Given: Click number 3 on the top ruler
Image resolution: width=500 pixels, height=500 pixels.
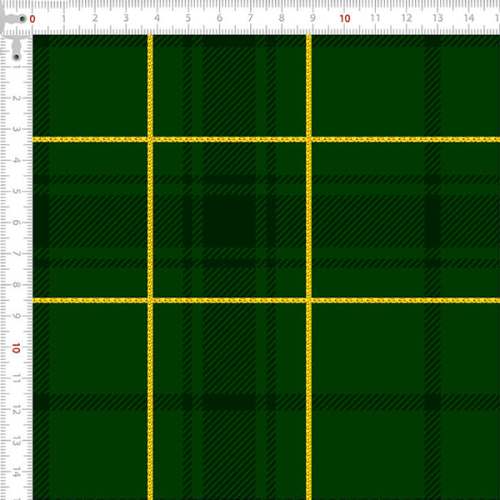Looking at the screenshot, I should coord(126,18).
